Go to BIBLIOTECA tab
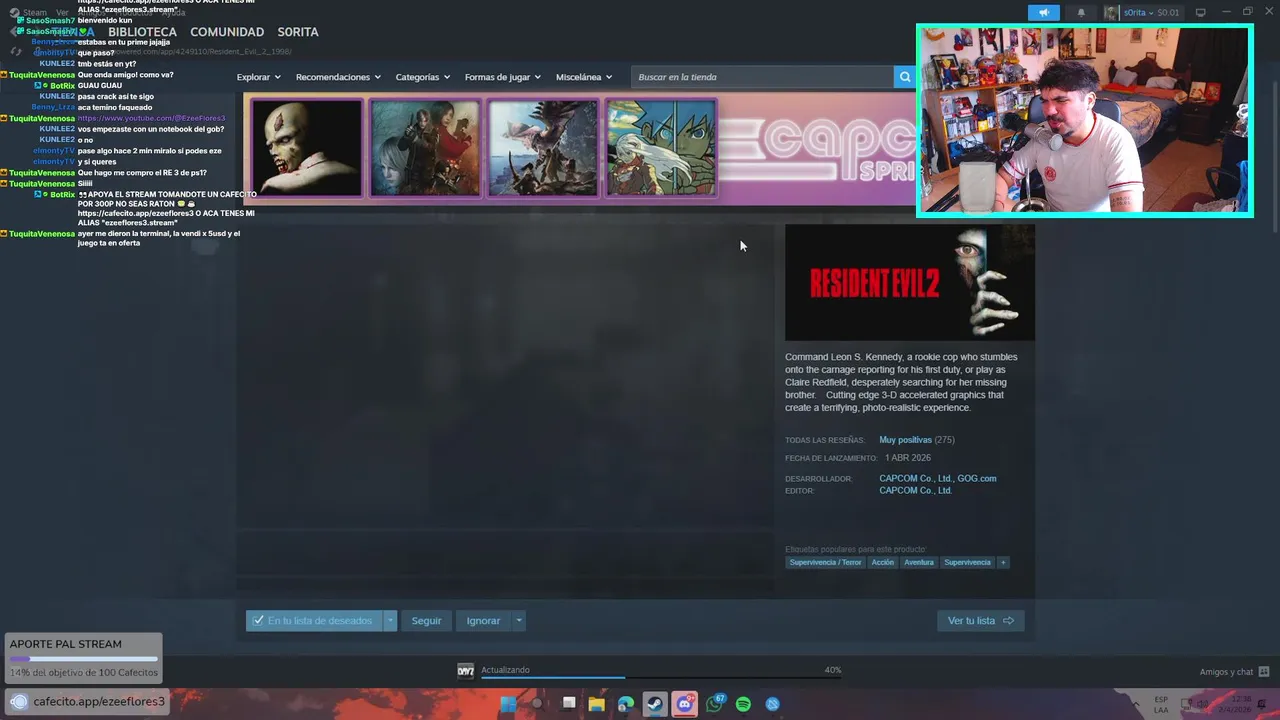The width and height of the screenshot is (1280, 720). click(x=142, y=32)
